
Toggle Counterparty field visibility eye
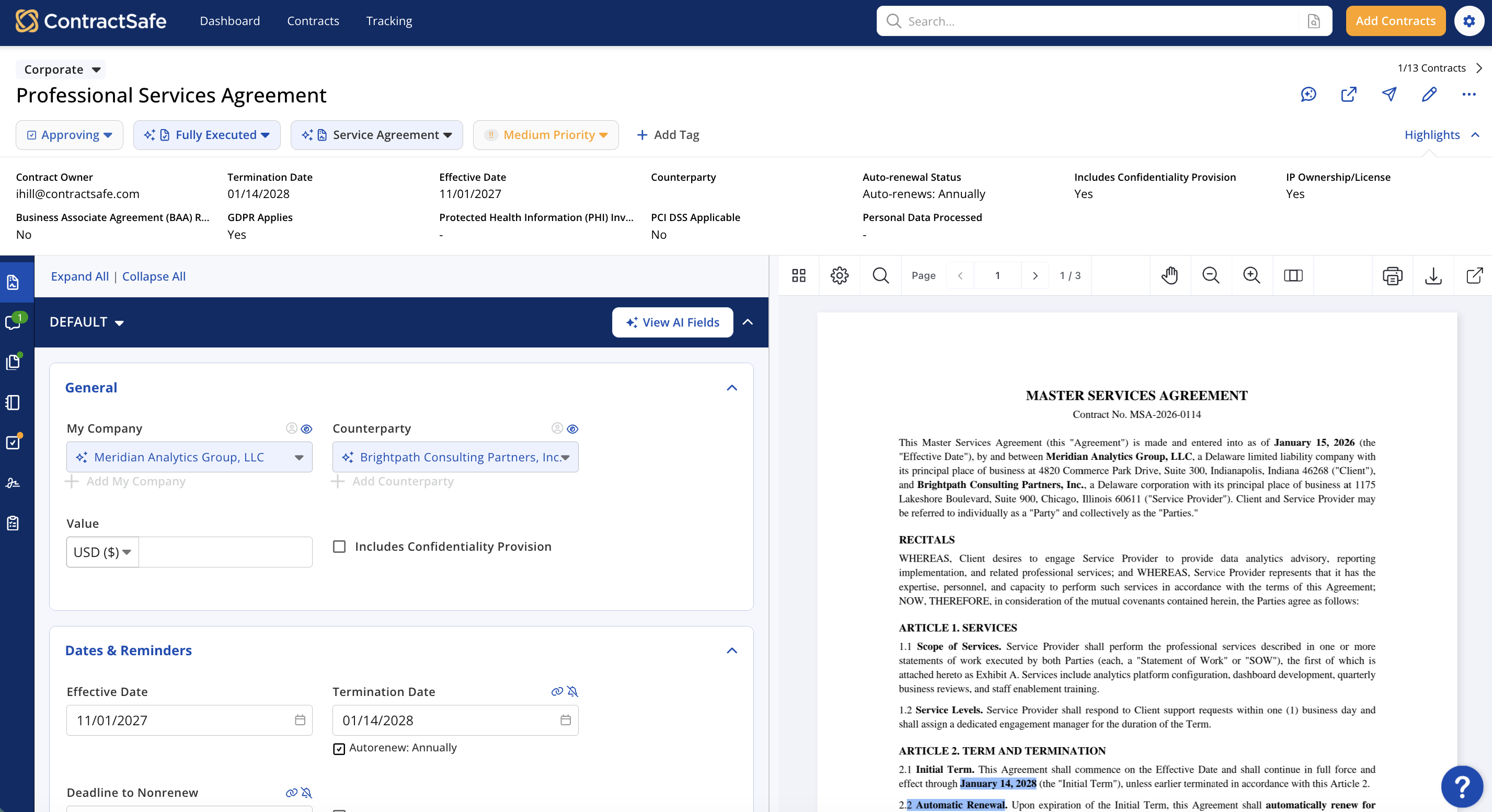[x=572, y=429]
